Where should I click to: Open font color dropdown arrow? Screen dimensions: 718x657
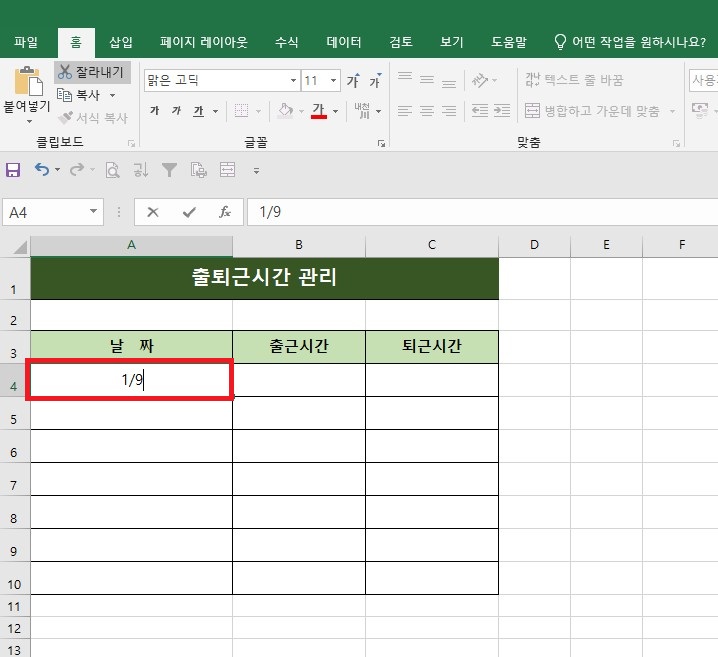point(336,111)
